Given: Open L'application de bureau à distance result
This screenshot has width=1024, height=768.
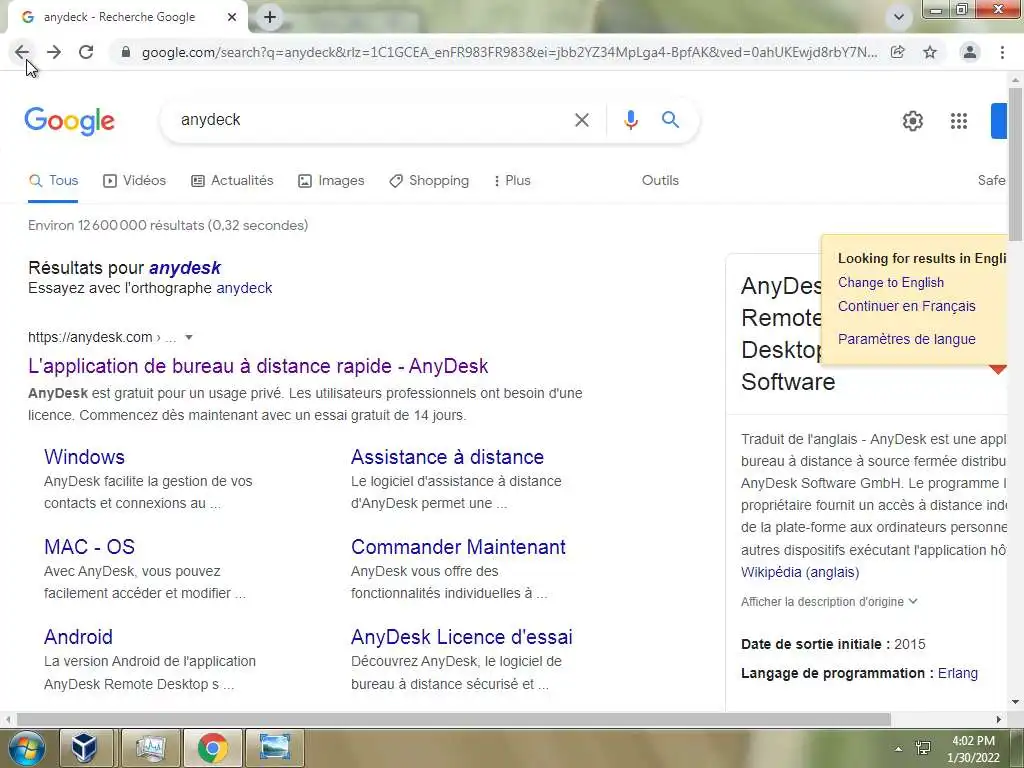Looking at the screenshot, I should point(258,366).
